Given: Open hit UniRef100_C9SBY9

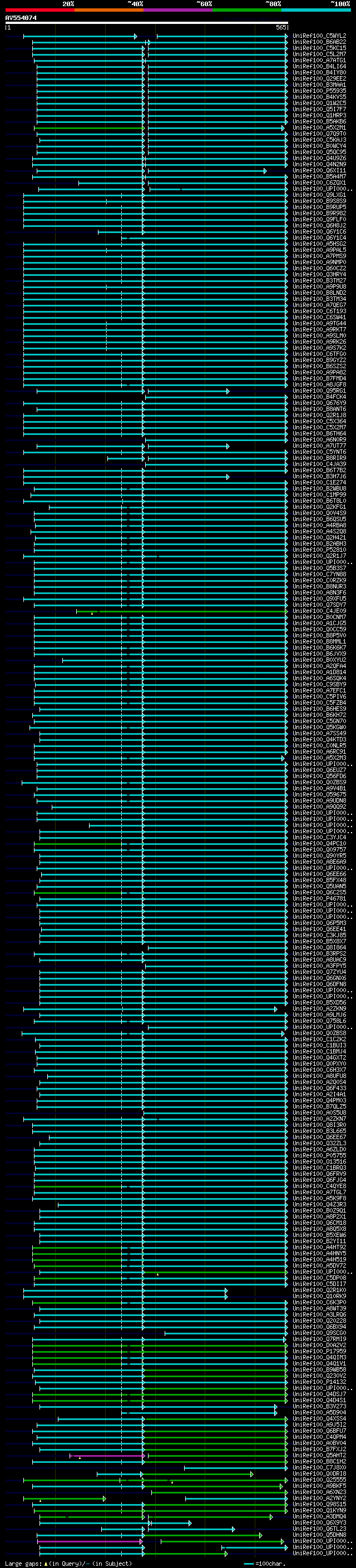Looking at the screenshot, I should coord(319,684).
